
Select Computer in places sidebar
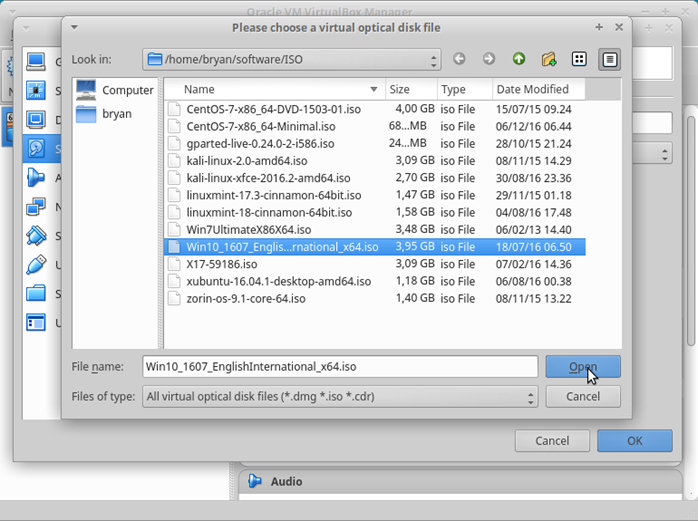(x=115, y=90)
